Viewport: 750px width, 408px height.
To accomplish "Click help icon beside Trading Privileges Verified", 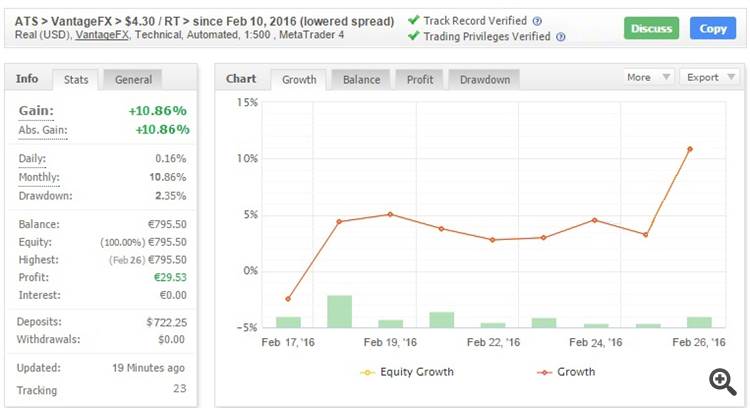I will (560, 37).
